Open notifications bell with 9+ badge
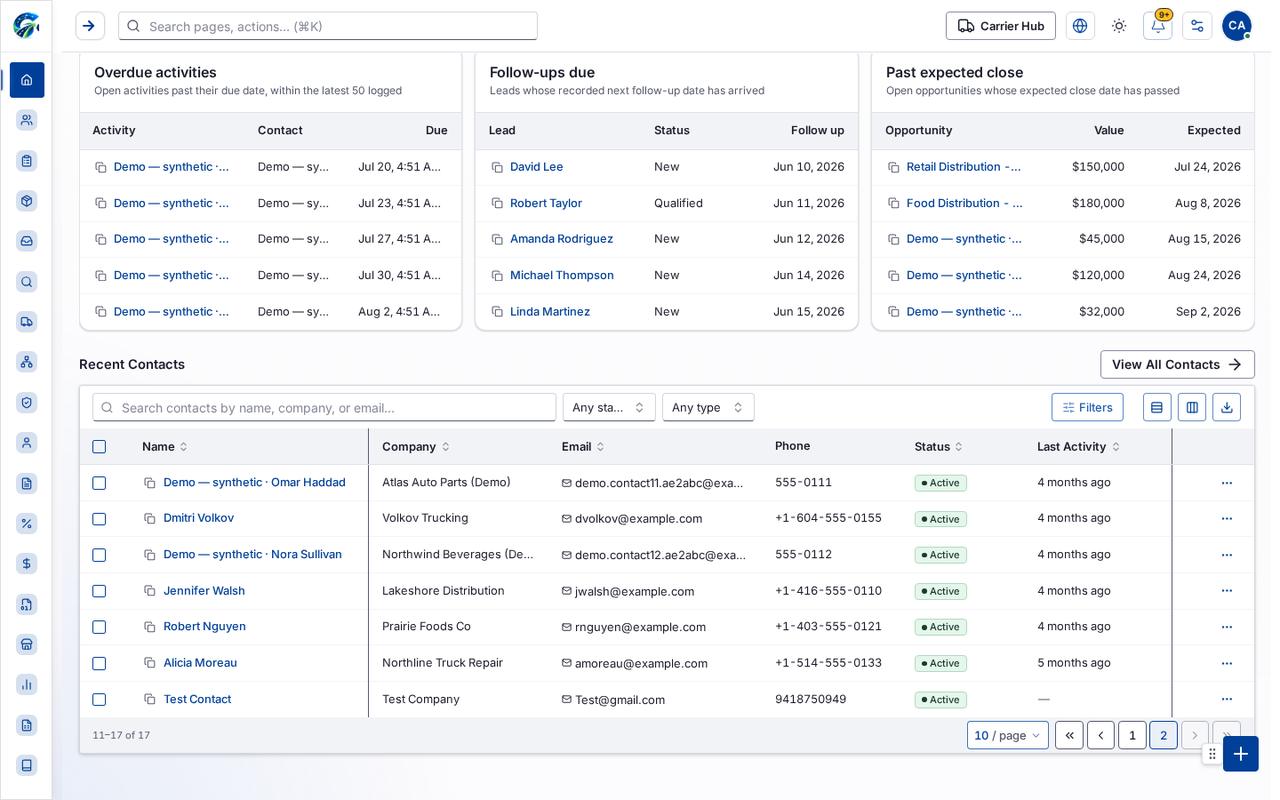This screenshot has height=800, width=1280. tap(1158, 26)
